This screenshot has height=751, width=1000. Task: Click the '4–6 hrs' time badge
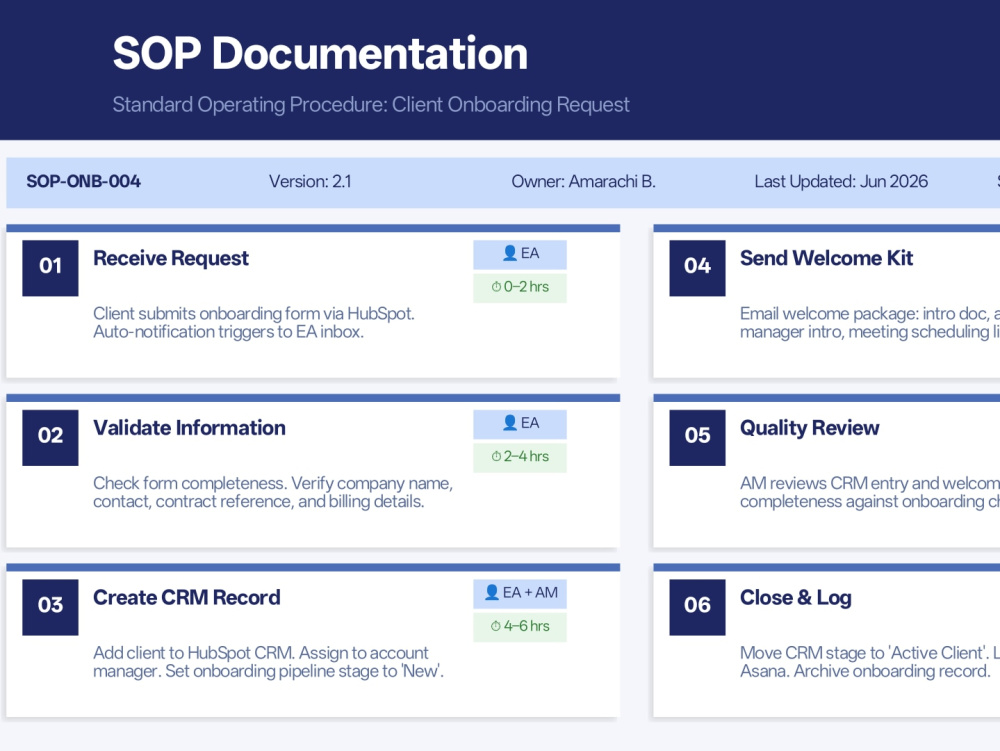tap(520, 627)
